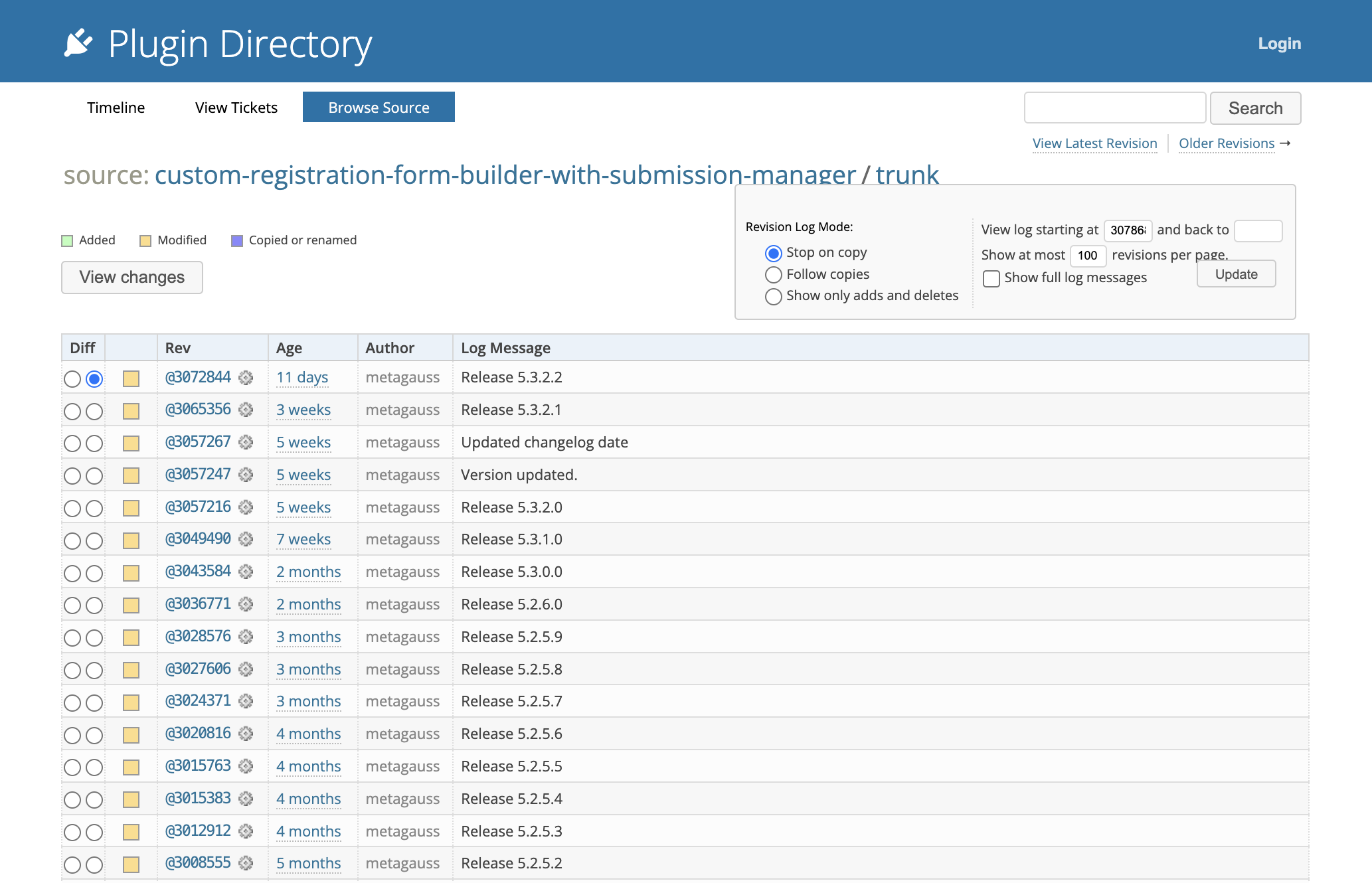Click the settings icon next to @3072844
The image size is (1372, 883).
point(247,377)
